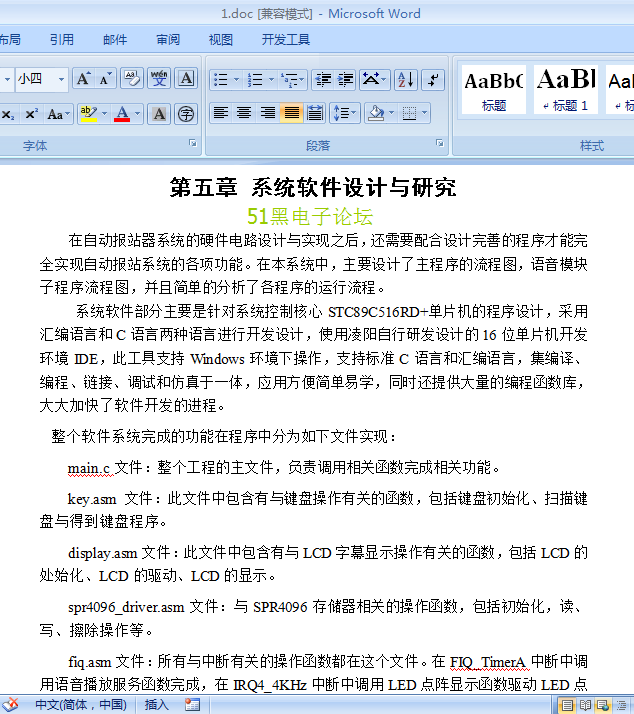Switch to the 引用 ribbon tab
The image size is (634, 714).
coord(62,40)
